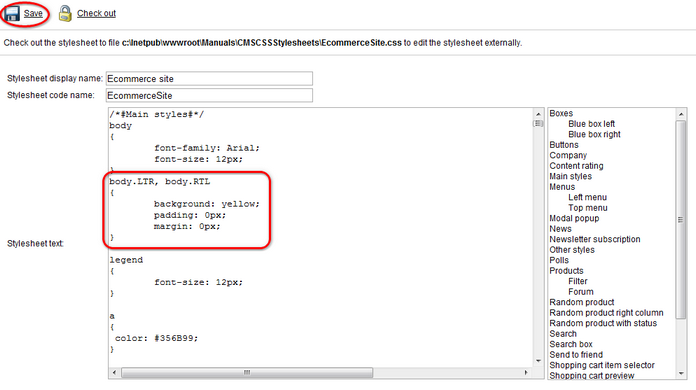The height and width of the screenshot is (390, 696).
Task: Click the bookmark list scroll down arrow
Action: (681, 374)
